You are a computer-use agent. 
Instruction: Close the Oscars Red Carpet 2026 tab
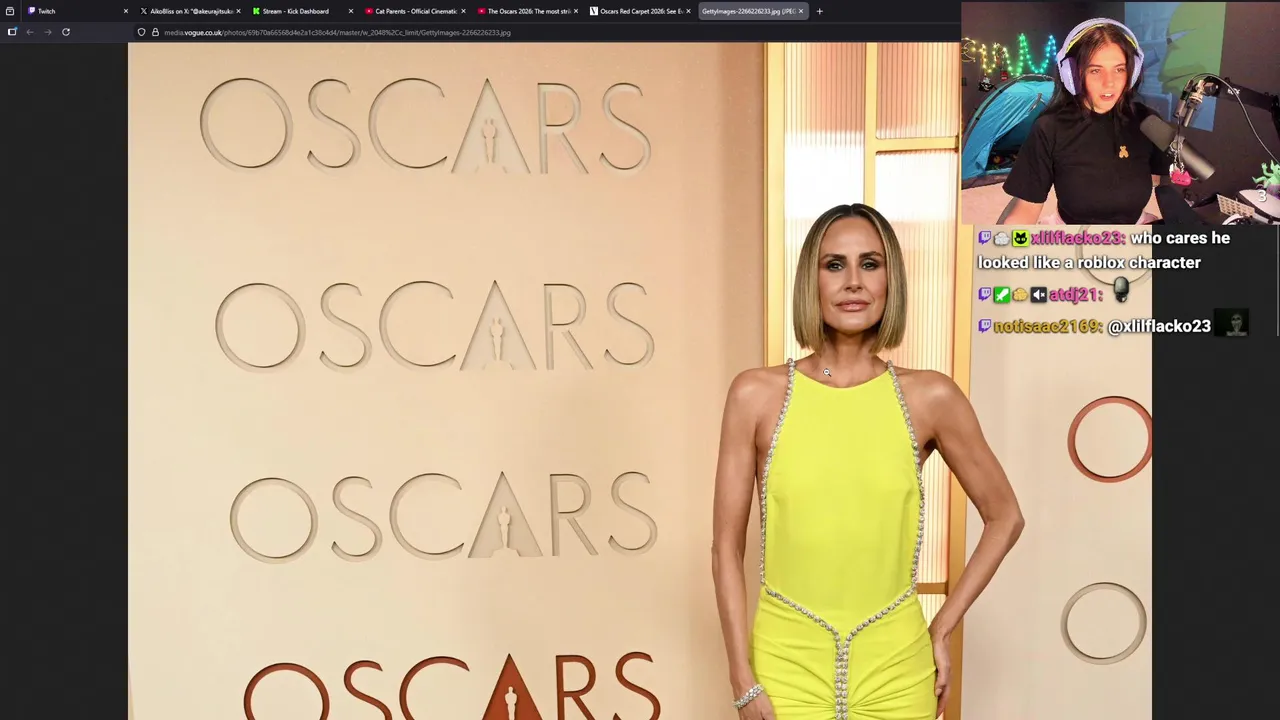click(x=688, y=11)
